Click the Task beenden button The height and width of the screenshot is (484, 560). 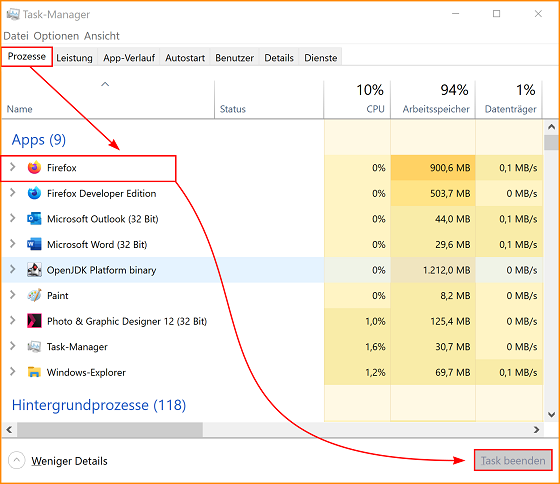pyautogui.click(x=513, y=460)
